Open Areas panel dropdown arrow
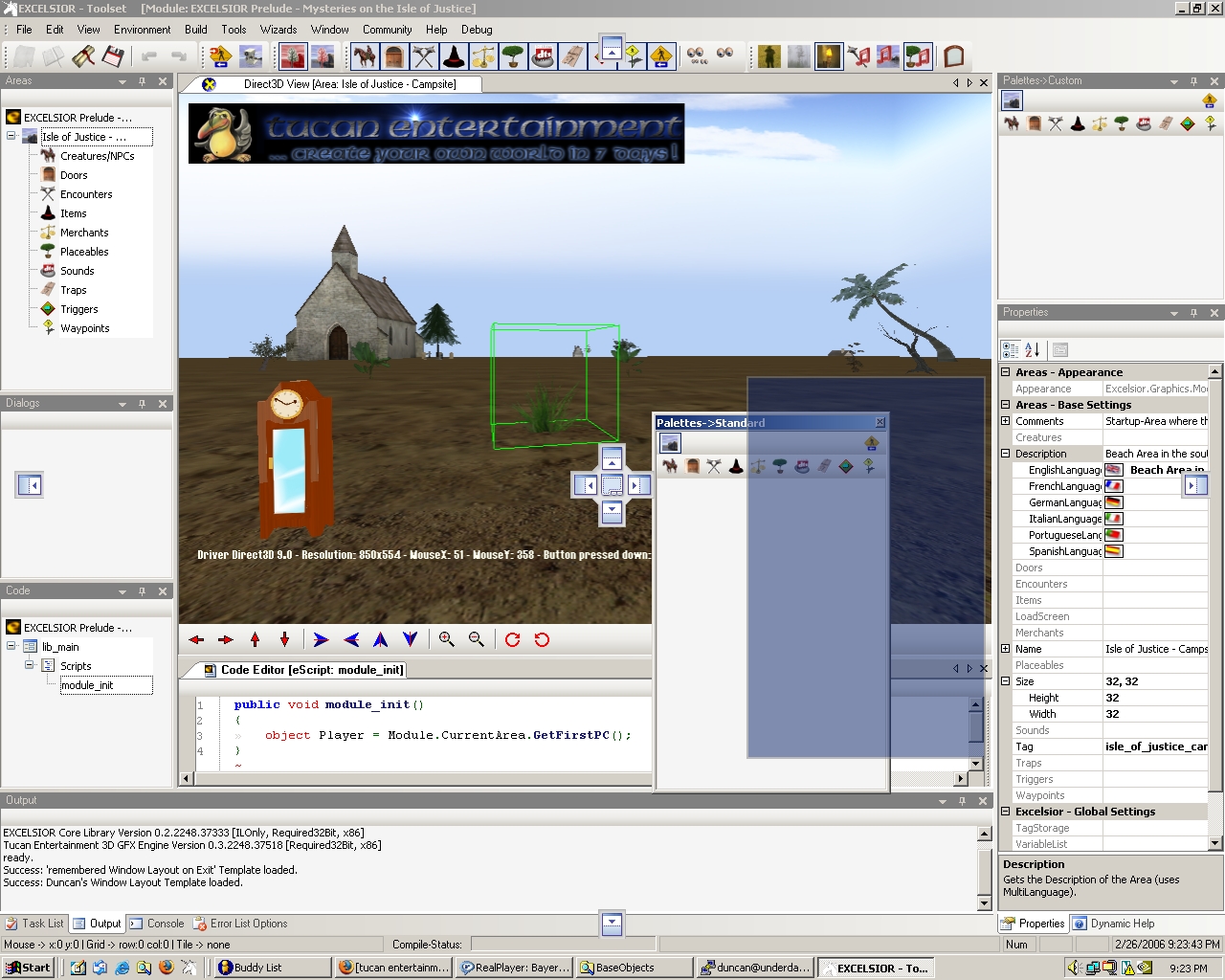1225x980 pixels. tap(122, 82)
